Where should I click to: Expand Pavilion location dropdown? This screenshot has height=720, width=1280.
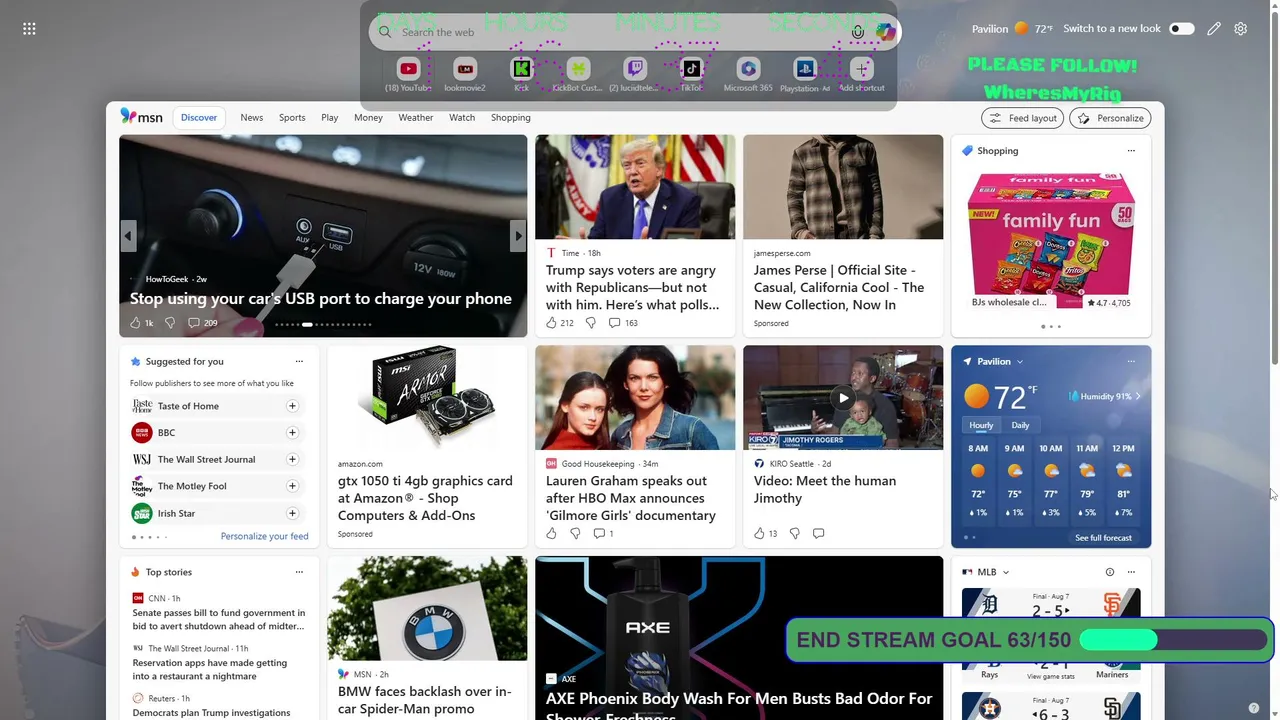1019,361
